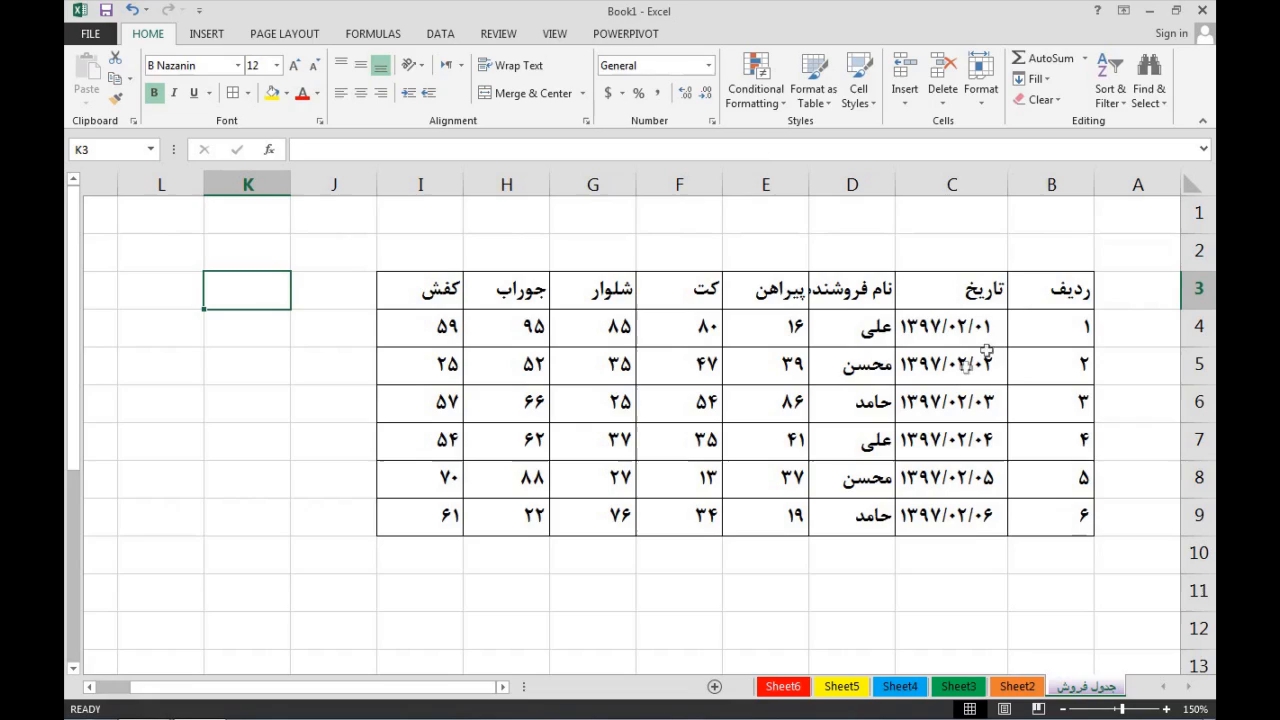Switch to the Sheet3 tab
This screenshot has height=720, width=1280.
[x=958, y=686]
